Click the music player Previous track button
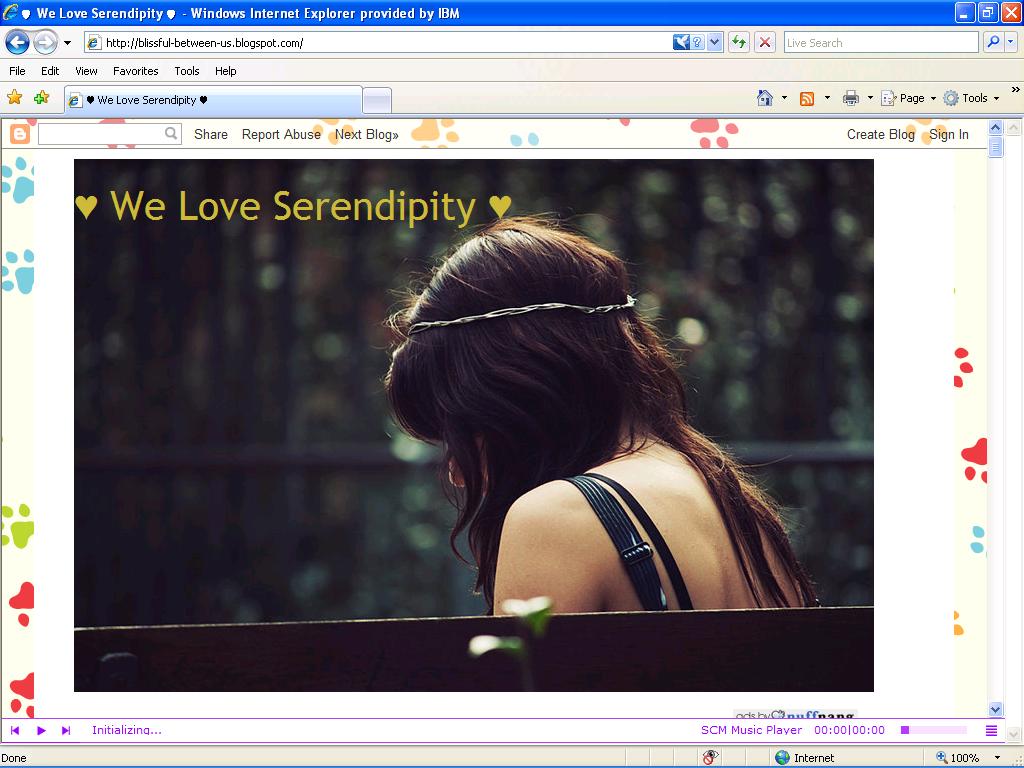1024x768 pixels. (15, 730)
